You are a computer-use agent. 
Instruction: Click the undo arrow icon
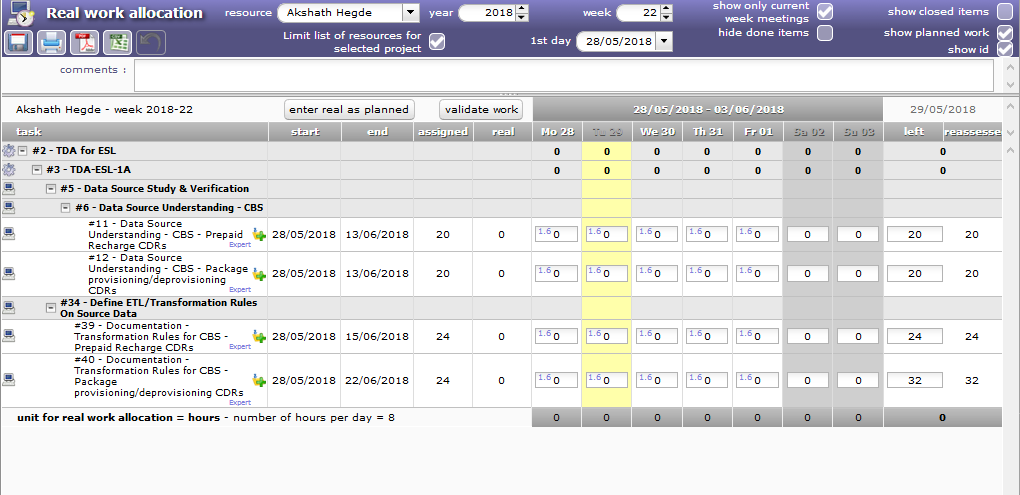151,43
